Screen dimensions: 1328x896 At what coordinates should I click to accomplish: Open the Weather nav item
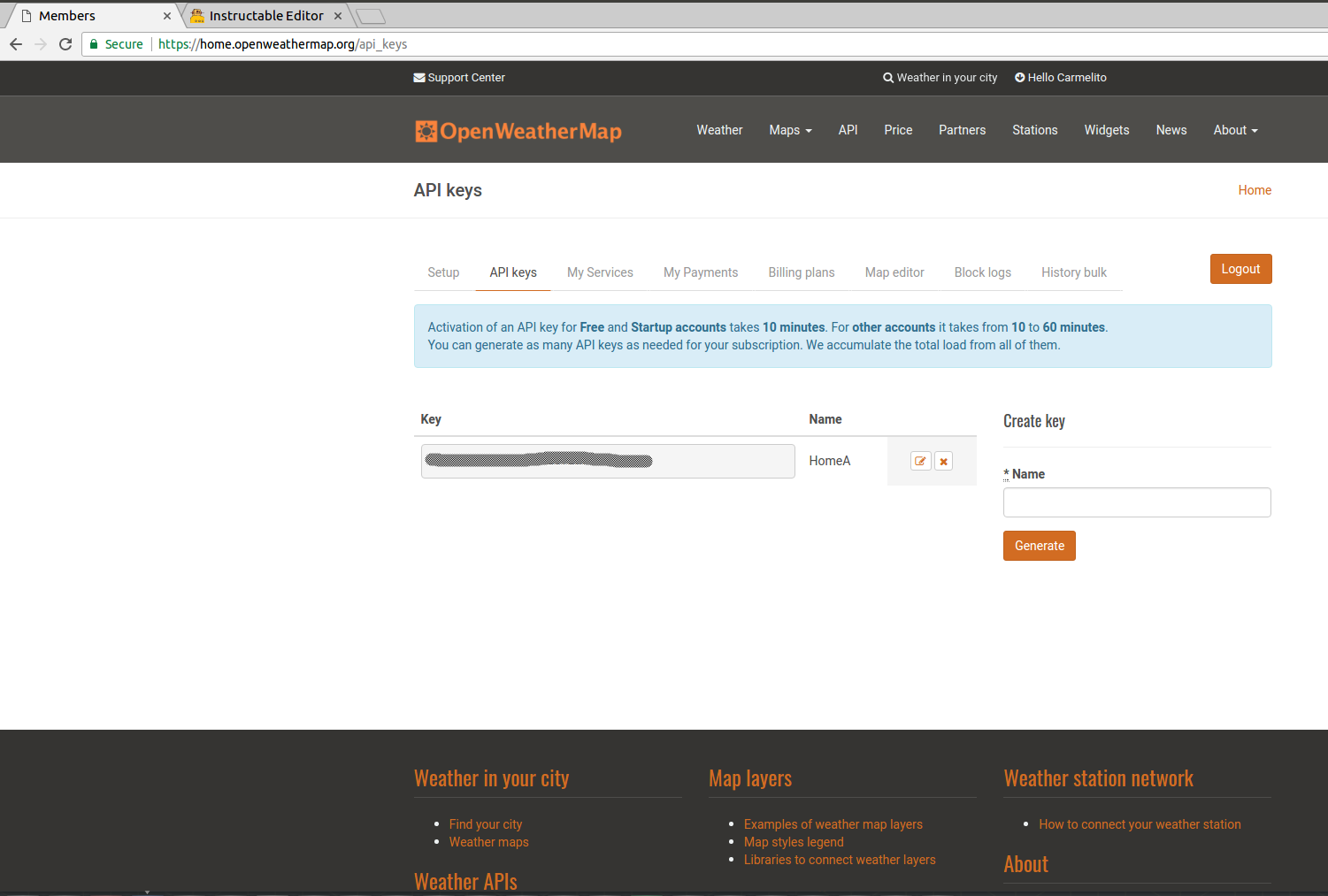[719, 130]
